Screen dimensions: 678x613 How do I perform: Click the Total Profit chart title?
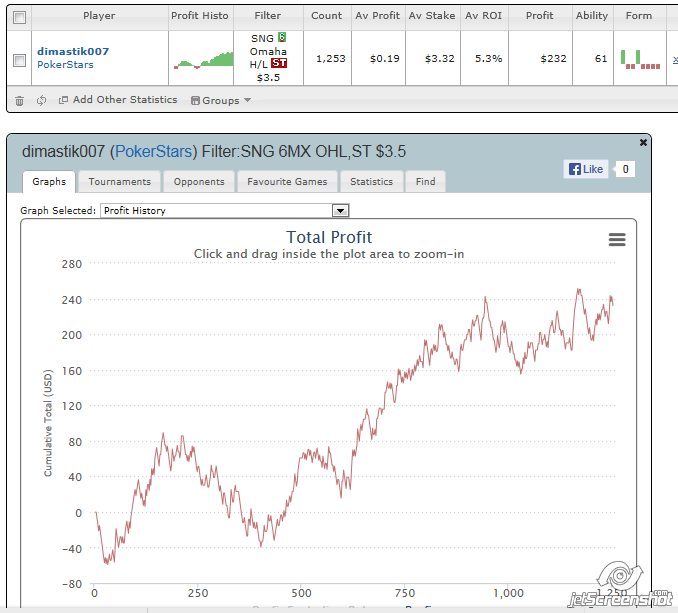329,237
